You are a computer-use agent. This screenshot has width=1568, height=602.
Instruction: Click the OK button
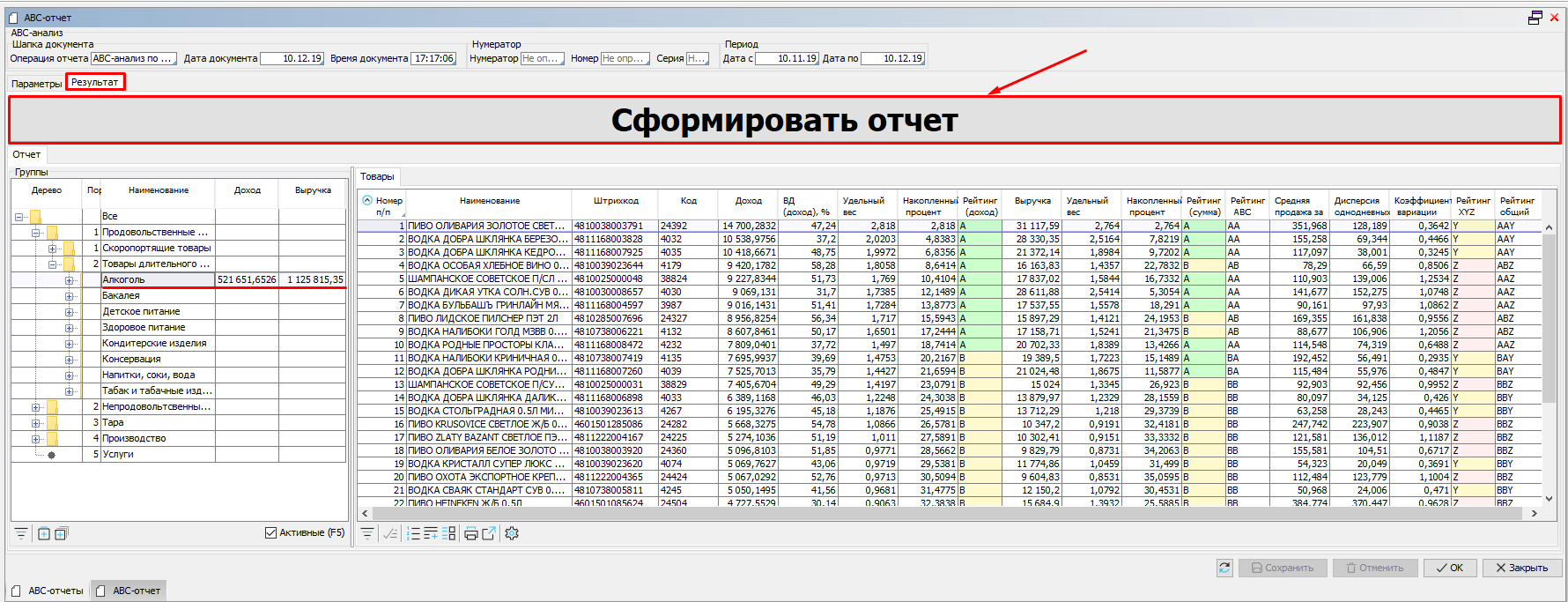pos(1450,568)
